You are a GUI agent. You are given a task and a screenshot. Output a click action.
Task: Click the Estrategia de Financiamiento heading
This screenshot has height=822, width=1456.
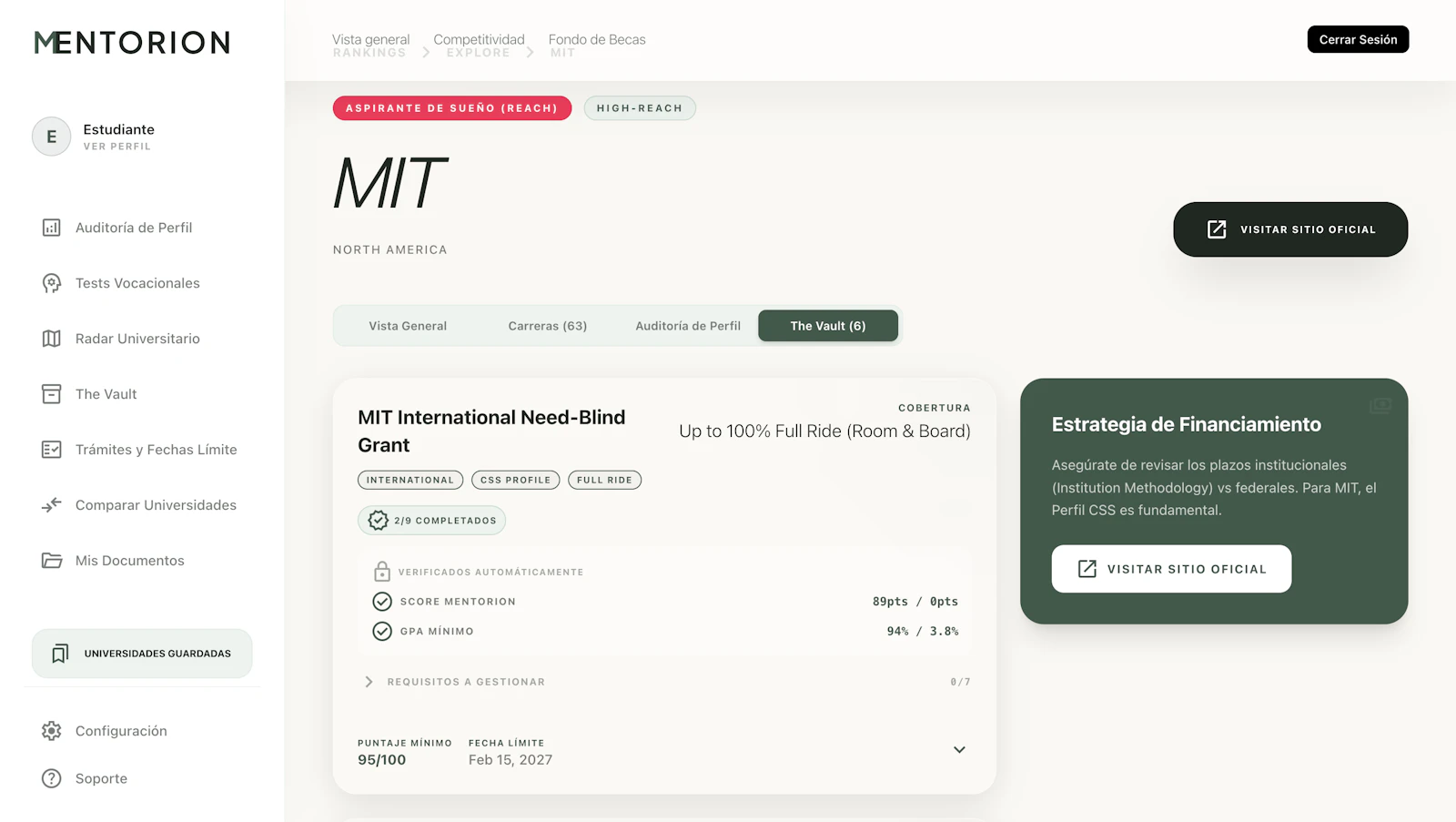[x=1187, y=424]
